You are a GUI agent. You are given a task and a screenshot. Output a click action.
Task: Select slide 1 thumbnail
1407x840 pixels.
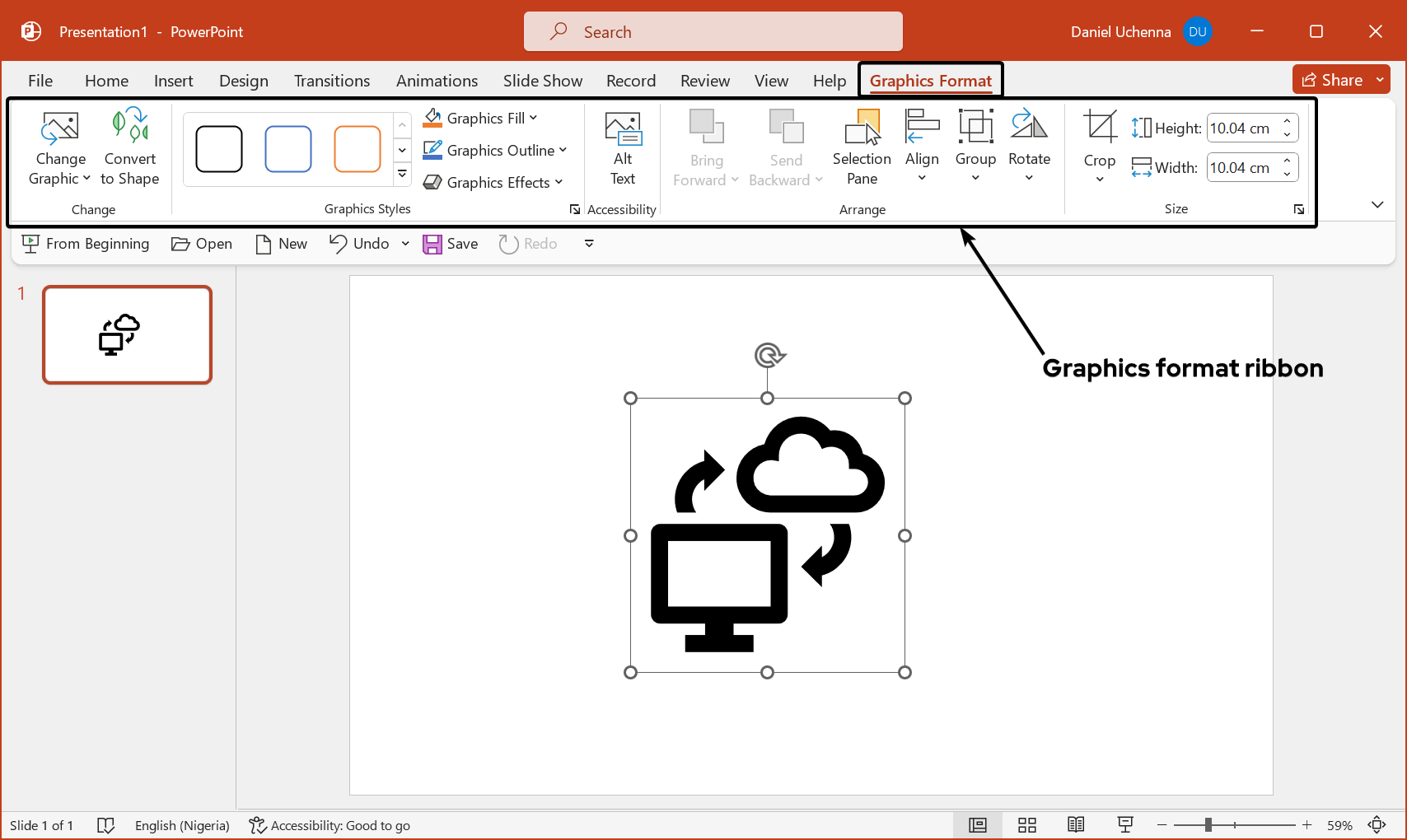coord(127,334)
